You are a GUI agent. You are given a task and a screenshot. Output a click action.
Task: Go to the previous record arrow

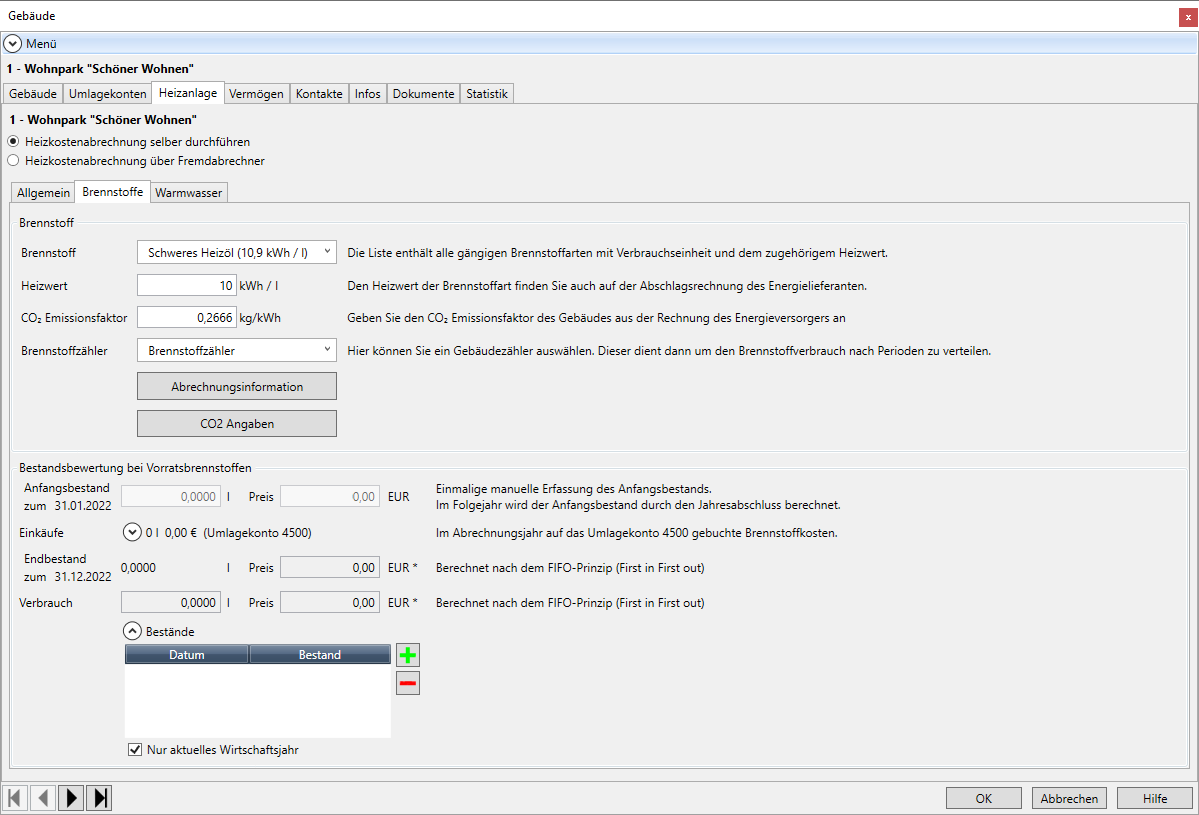(x=43, y=798)
